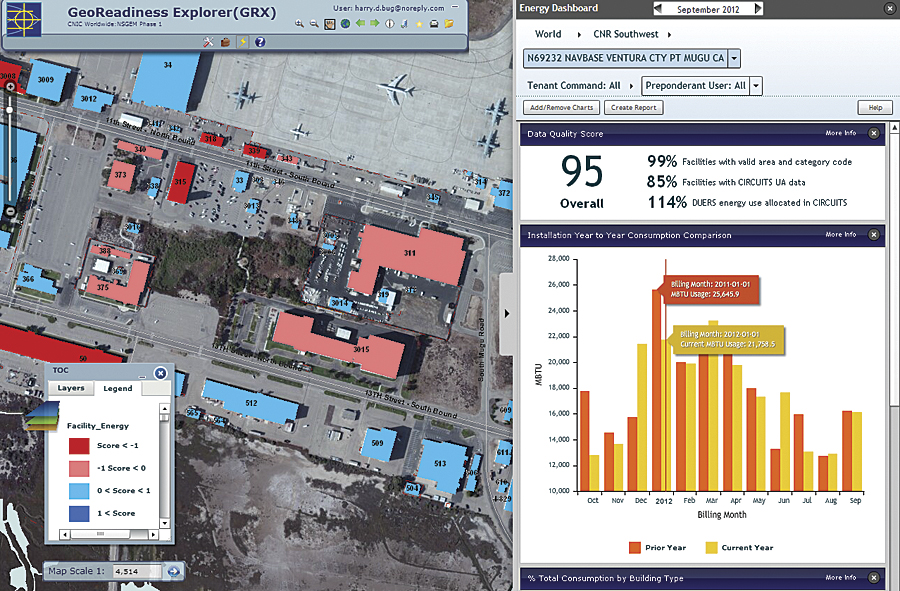Open the yellow folder icon
Viewport: 900px width, 591px height.
coord(449,23)
